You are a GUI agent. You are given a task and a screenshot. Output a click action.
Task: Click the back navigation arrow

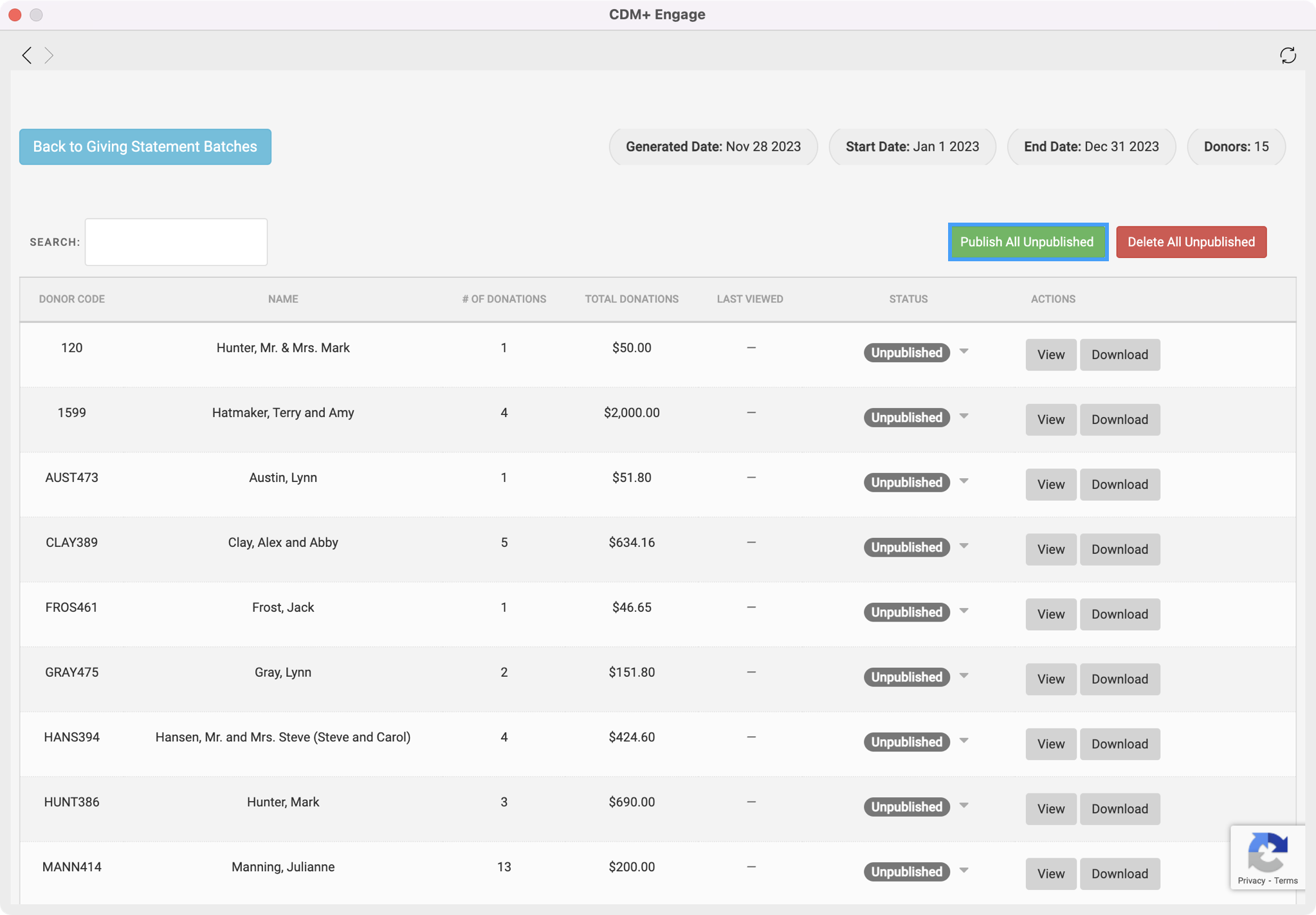(27, 55)
